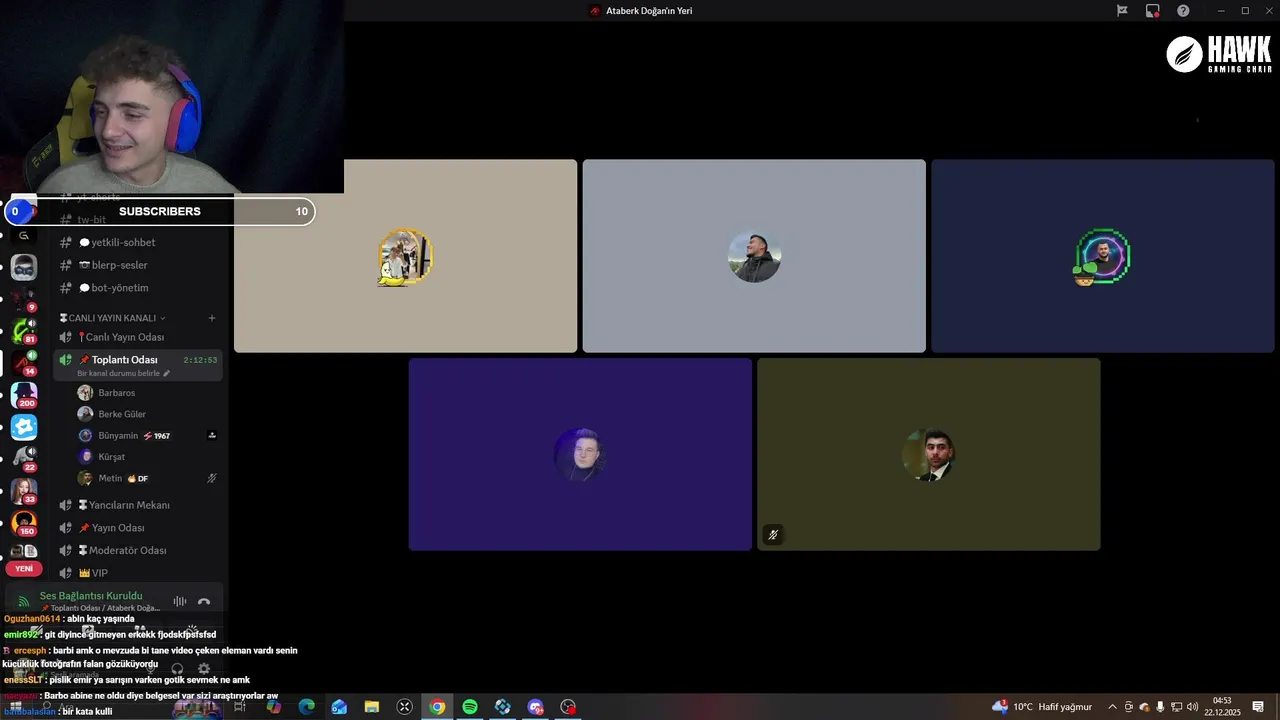Click the system tray volume icon

click(x=1193, y=707)
